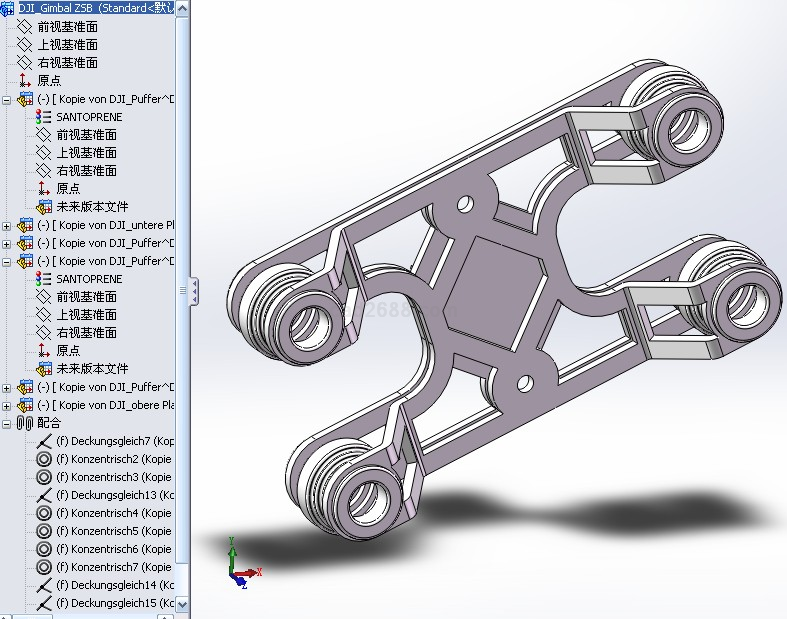787x619 pixels.
Task: Expand the DJI_untere Platte component node
Action: 7,225
